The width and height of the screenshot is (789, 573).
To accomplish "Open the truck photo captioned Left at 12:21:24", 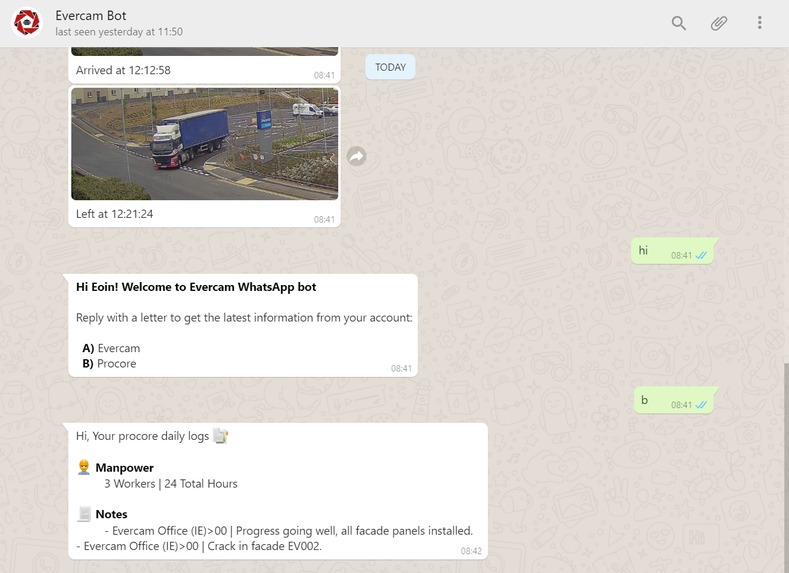I will click(x=205, y=144).
